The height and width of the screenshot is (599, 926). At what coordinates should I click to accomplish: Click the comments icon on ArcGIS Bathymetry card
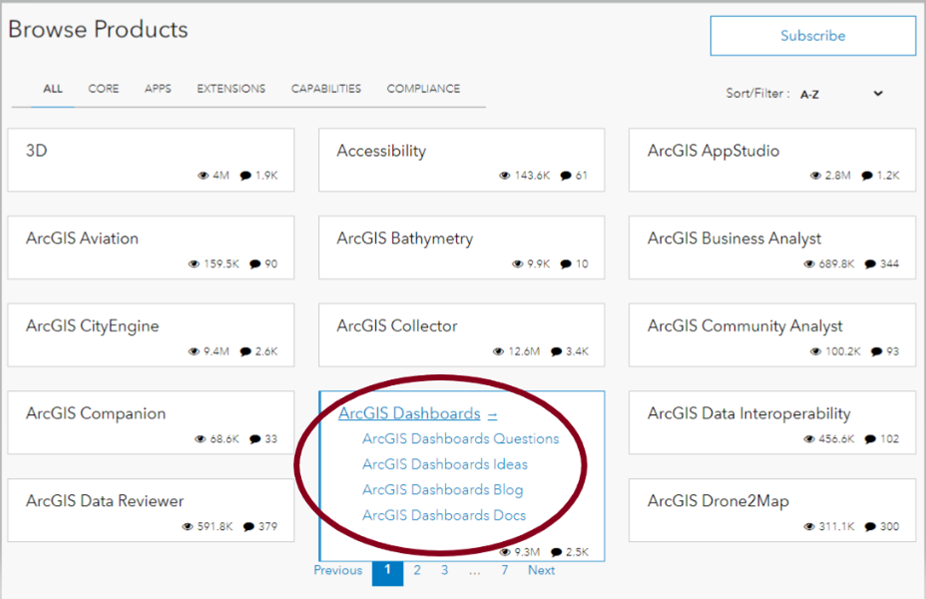pyautogui.click(x=566, y=264)
